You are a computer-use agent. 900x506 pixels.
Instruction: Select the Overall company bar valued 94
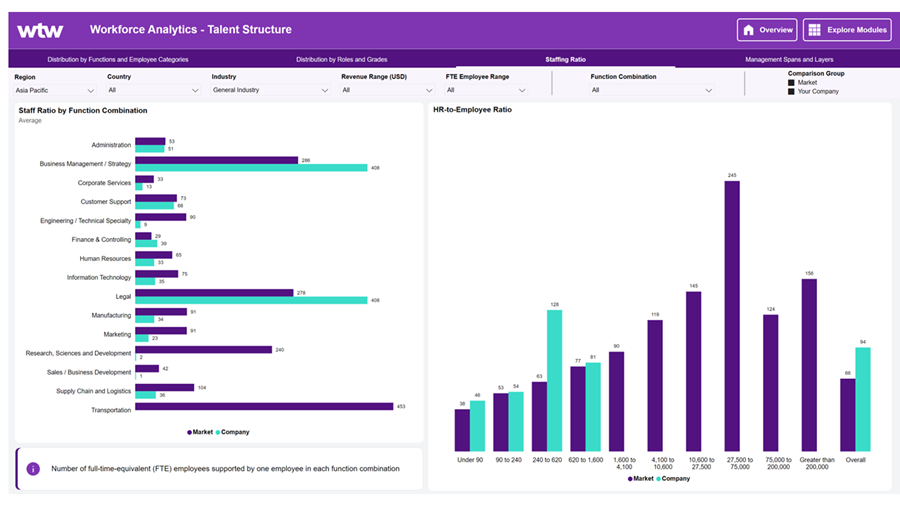pos(863,399)
